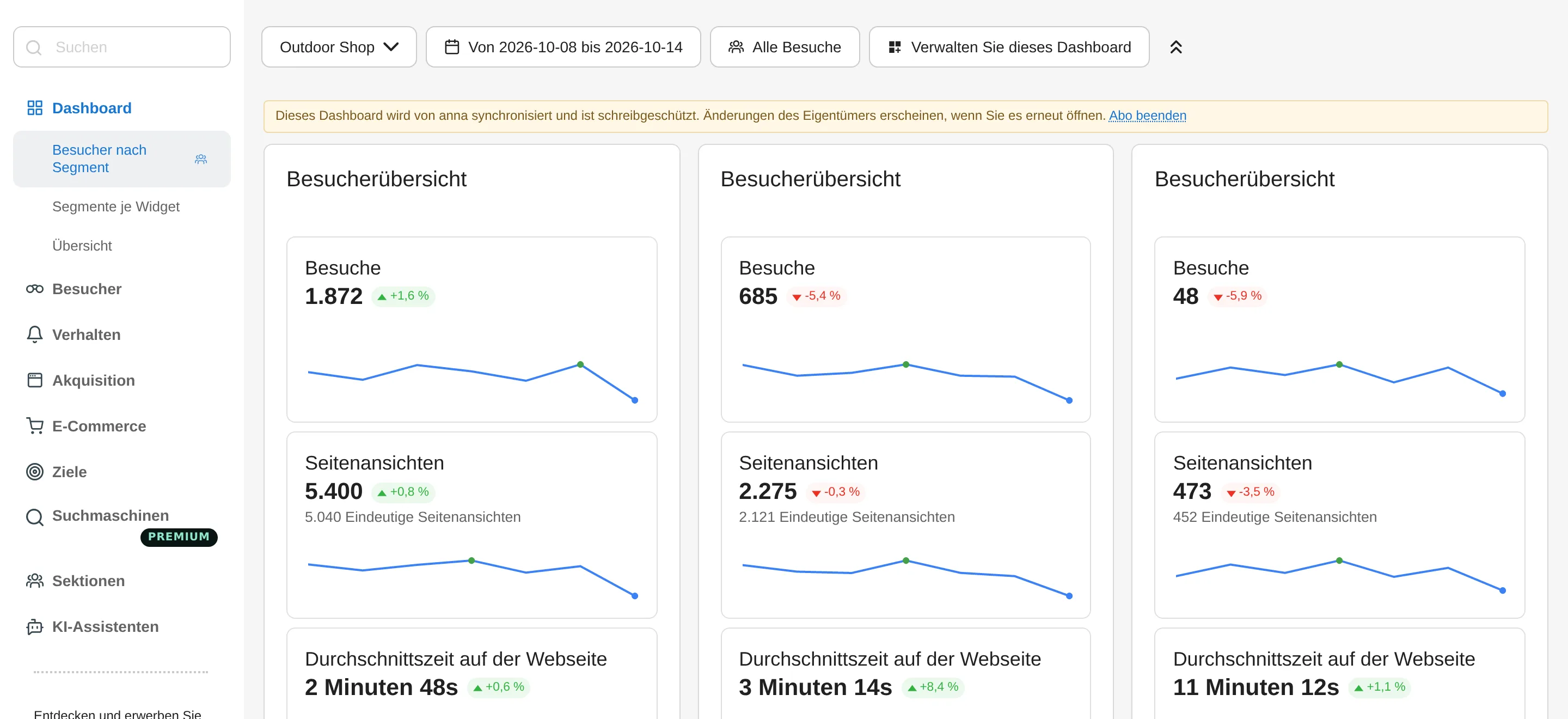Open the Outdoor Shop website dropdown
Screen dimensions: 1568x719
[339, 47]
